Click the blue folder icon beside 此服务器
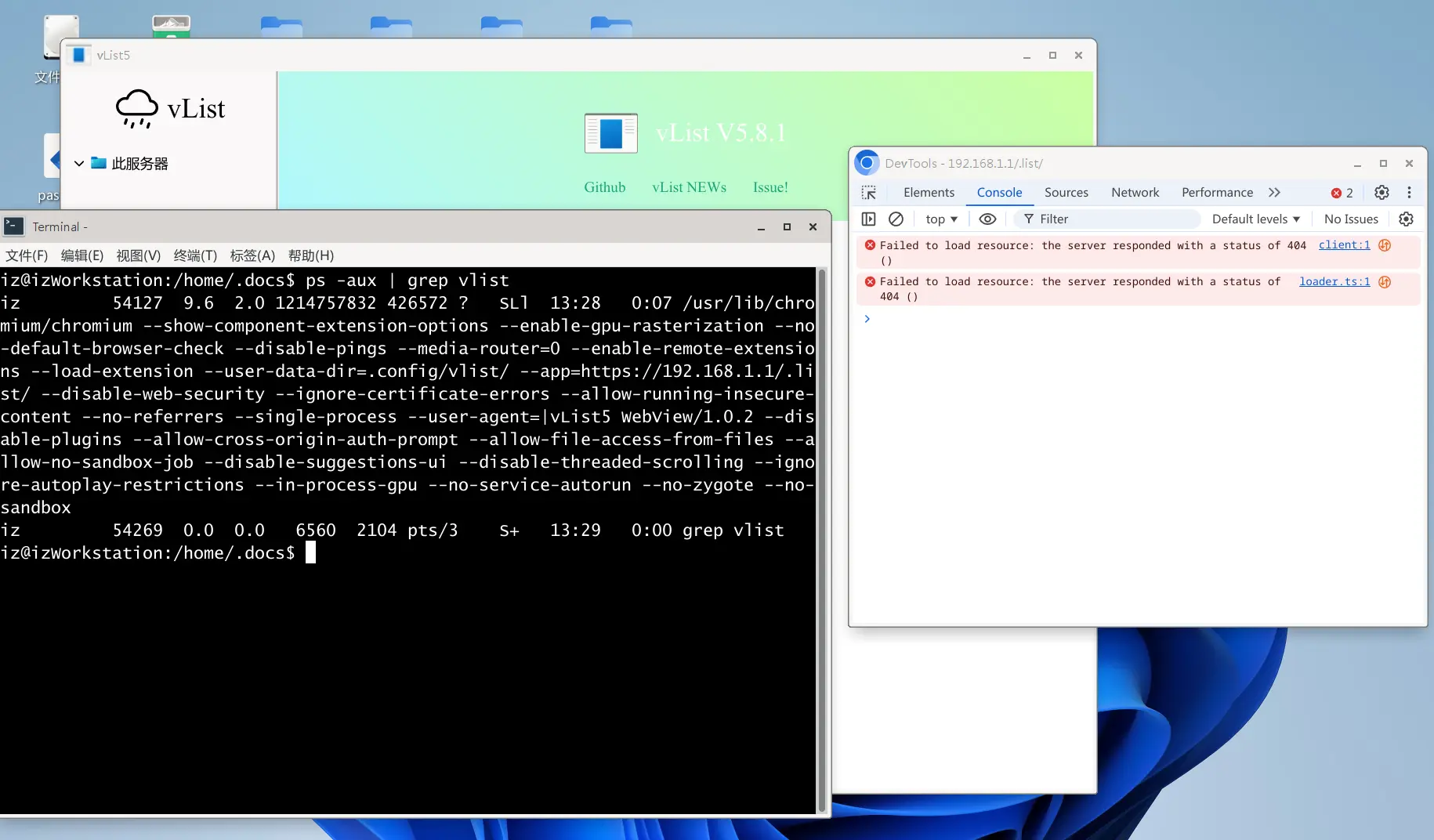Image resolution: width=1434 pixels, height=840 pixels. [x=99, y=163]
